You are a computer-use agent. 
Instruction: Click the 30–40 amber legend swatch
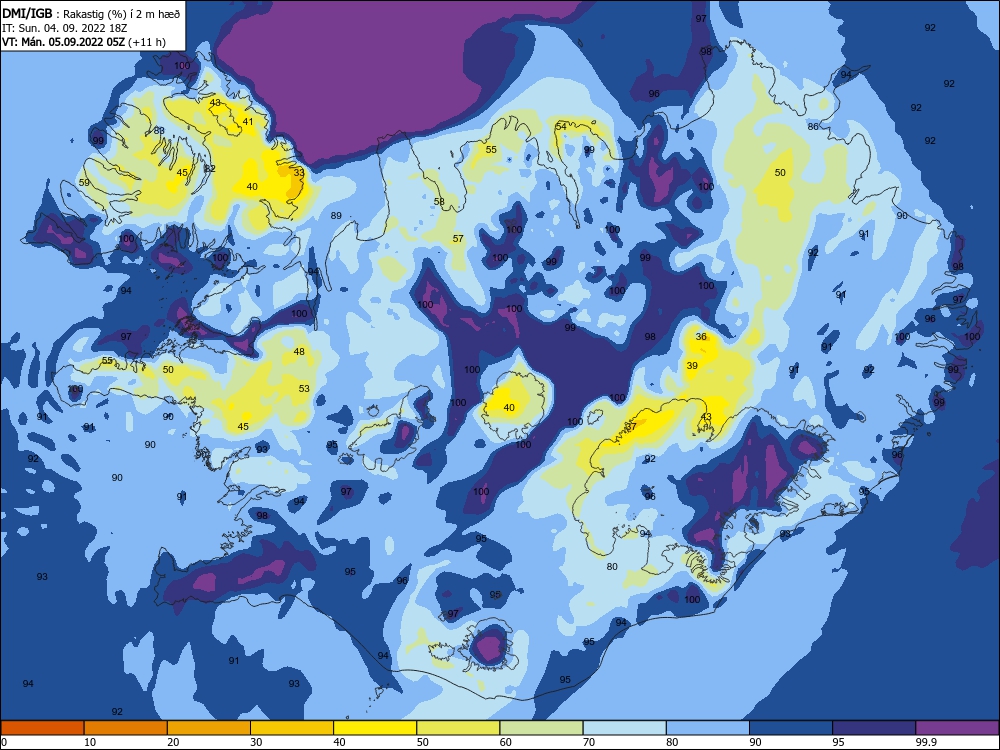pyautogui.click(x=292, y=728)
